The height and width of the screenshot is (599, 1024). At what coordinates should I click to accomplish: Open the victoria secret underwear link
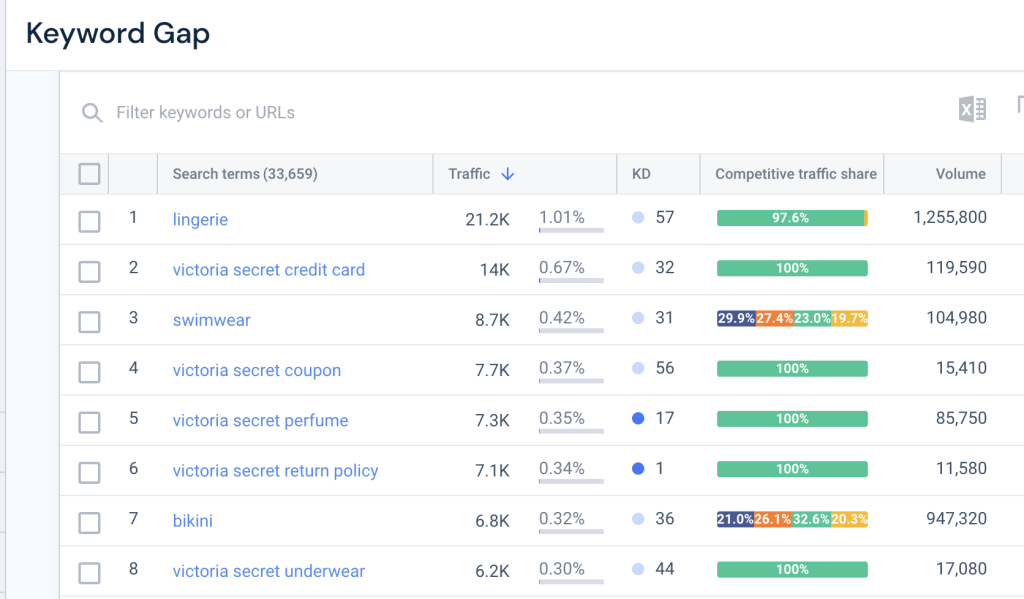pos(268,571)
